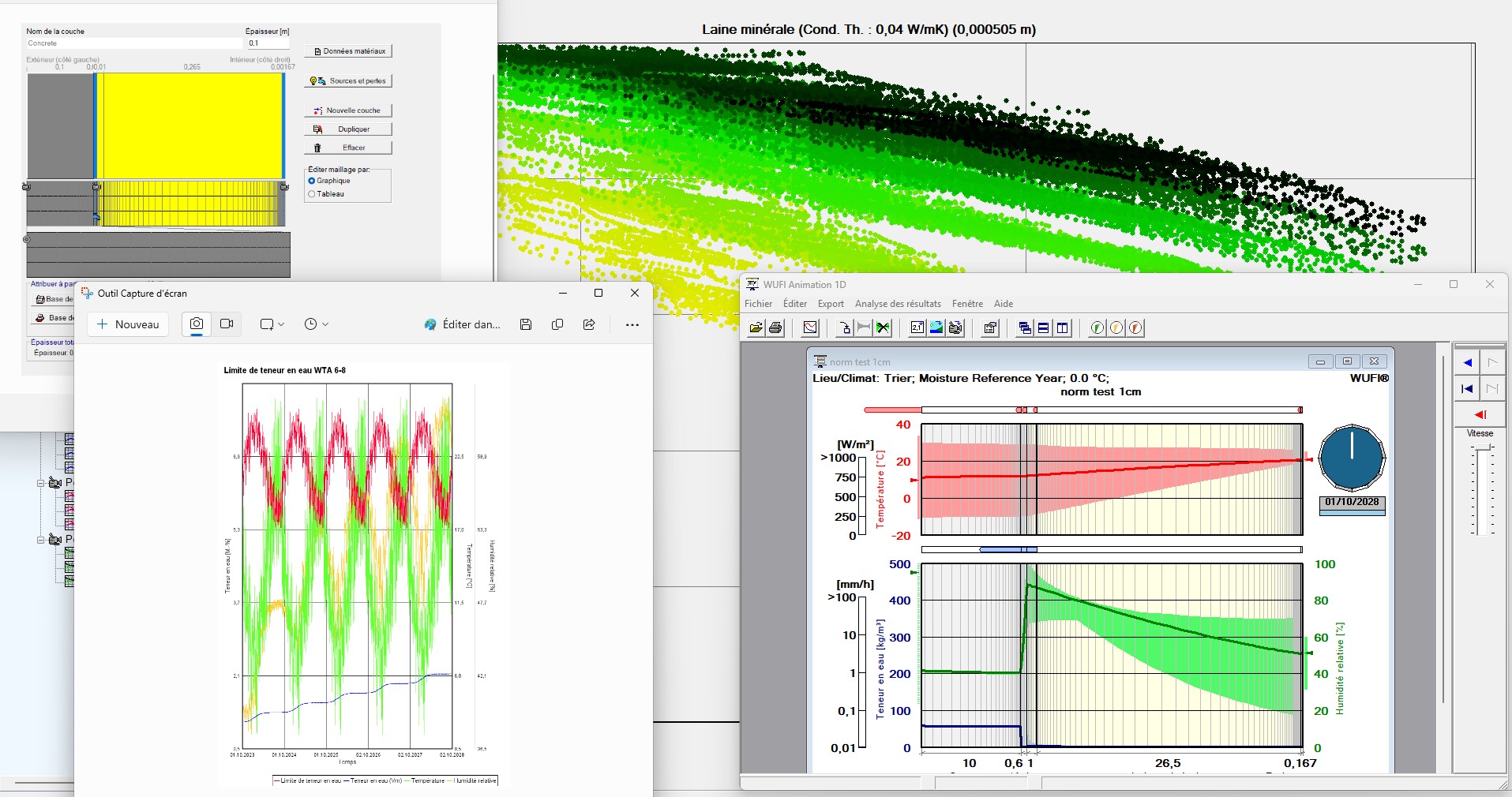Open the capture shape mode dropdown
The image size is (1512, 797).
click(272, 324)
